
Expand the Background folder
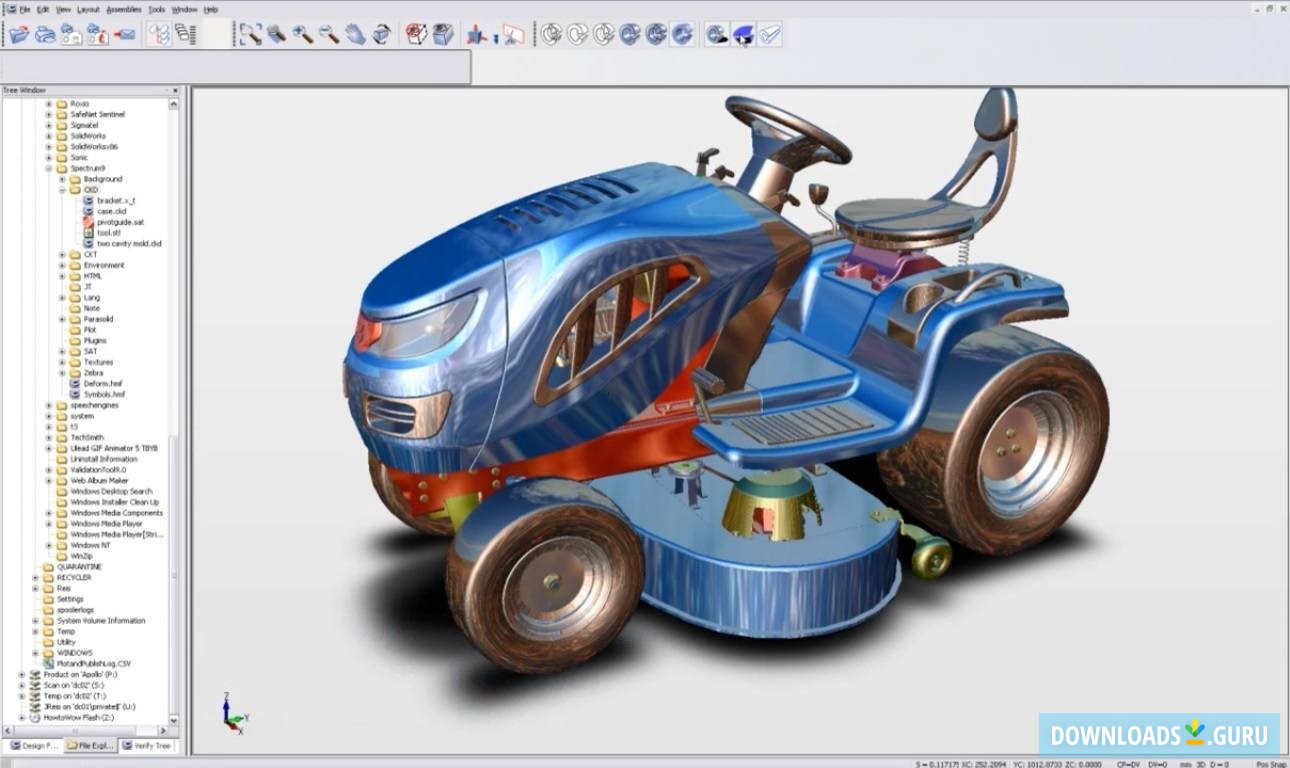pyautogui.click(x=62, y=179)
